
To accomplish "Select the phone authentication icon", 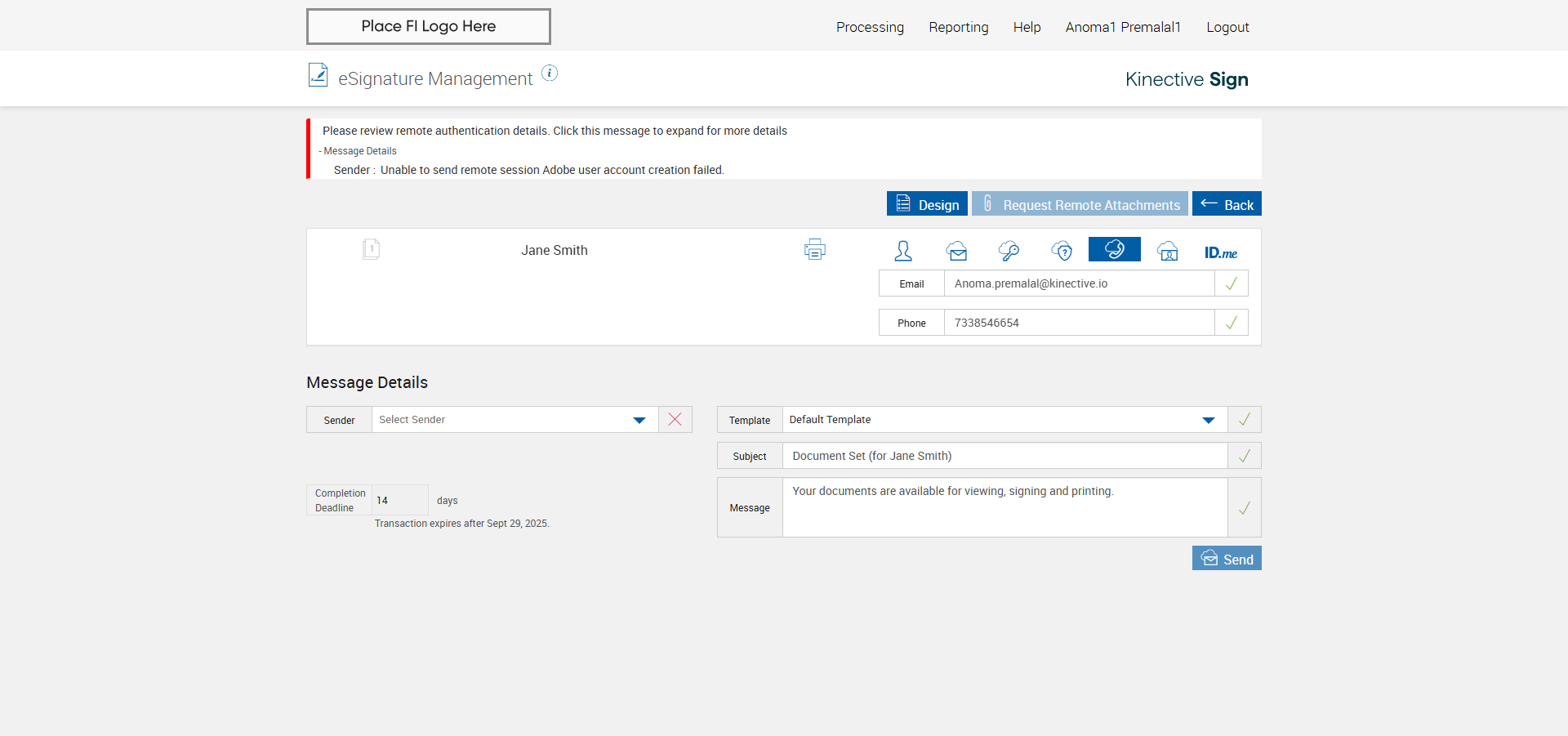I will point(1114,249).
